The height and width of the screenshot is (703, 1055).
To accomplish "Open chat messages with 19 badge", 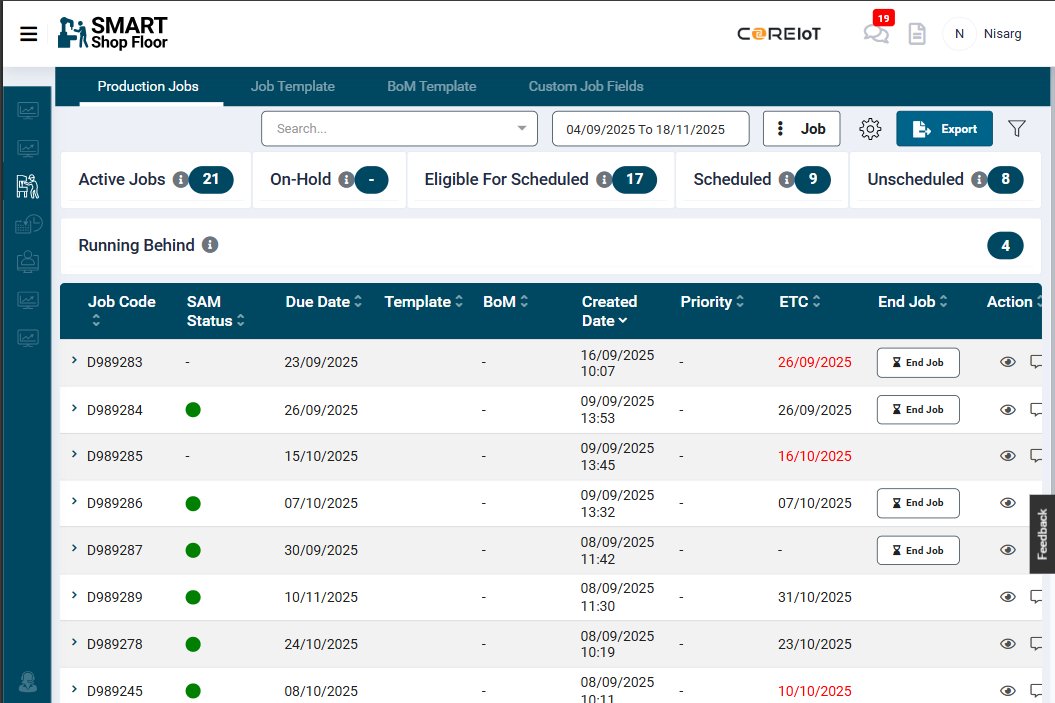I will coord(876,34).
